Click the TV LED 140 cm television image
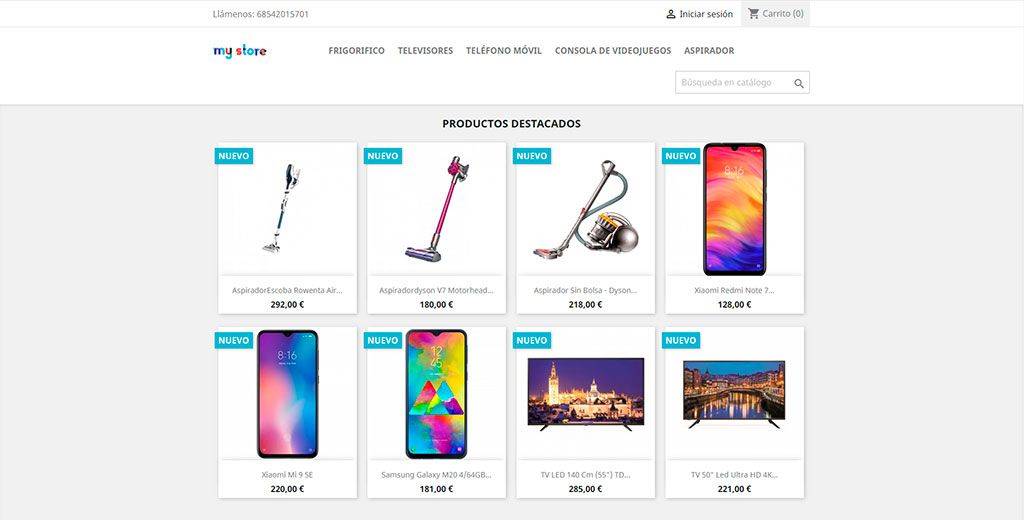The height and width of the screenshot is (520, 1024). point(585,394)
